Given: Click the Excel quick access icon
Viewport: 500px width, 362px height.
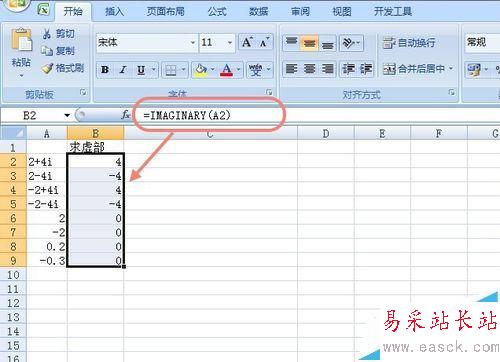Looking at the screenshot, I should click(43, 9).
